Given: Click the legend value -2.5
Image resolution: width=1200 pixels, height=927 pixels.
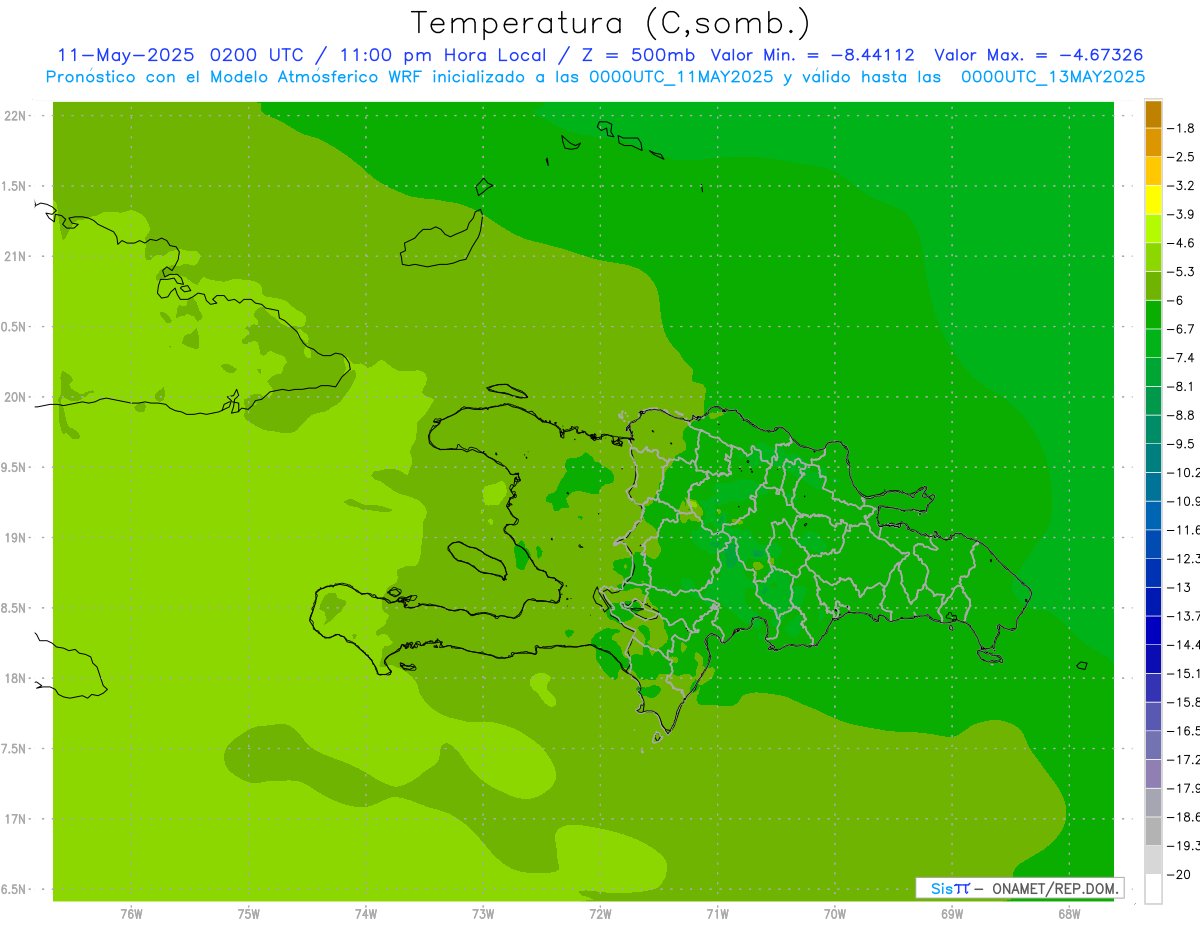Looking at the screenshot, I should 1181,157.
